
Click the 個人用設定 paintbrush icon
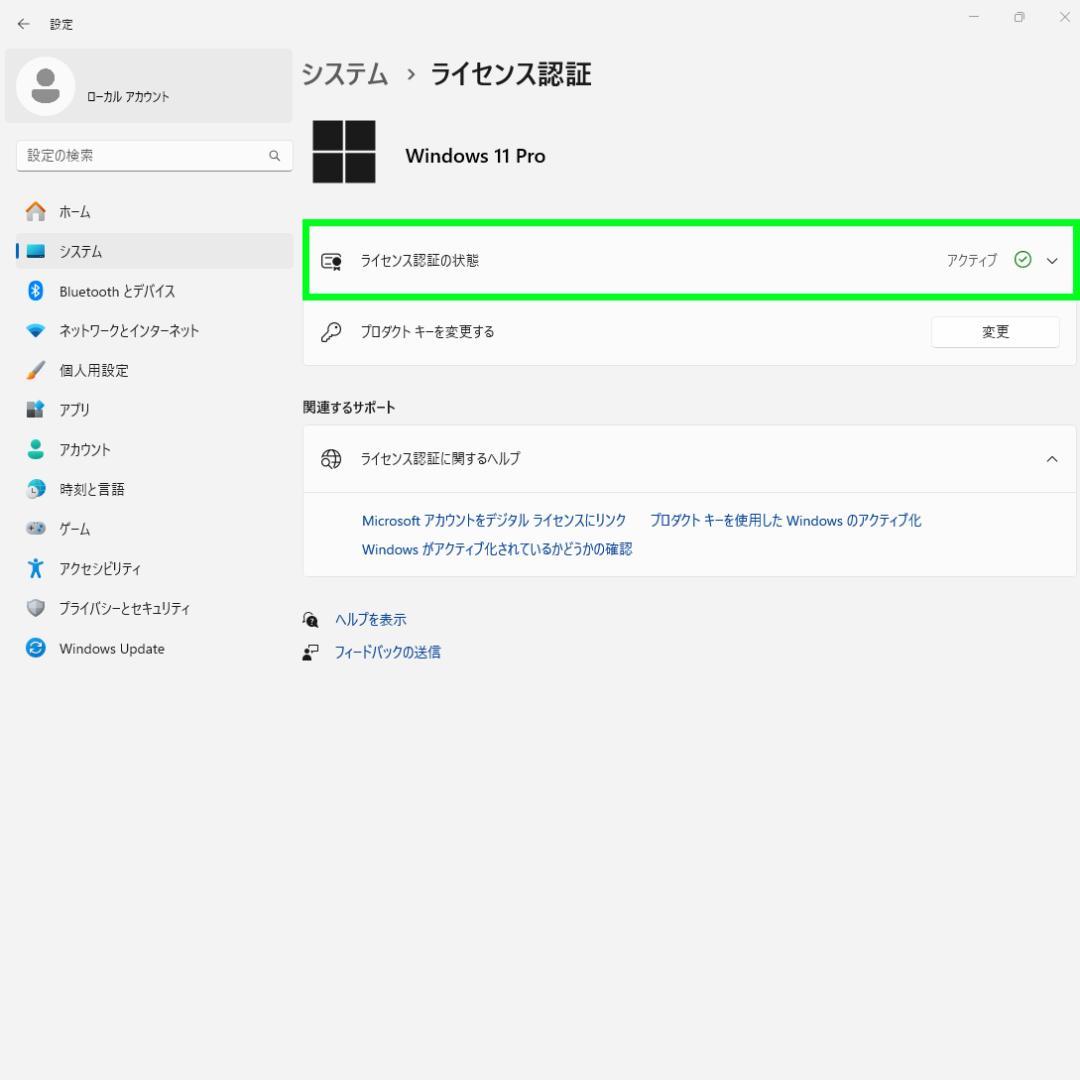(36, 370)
